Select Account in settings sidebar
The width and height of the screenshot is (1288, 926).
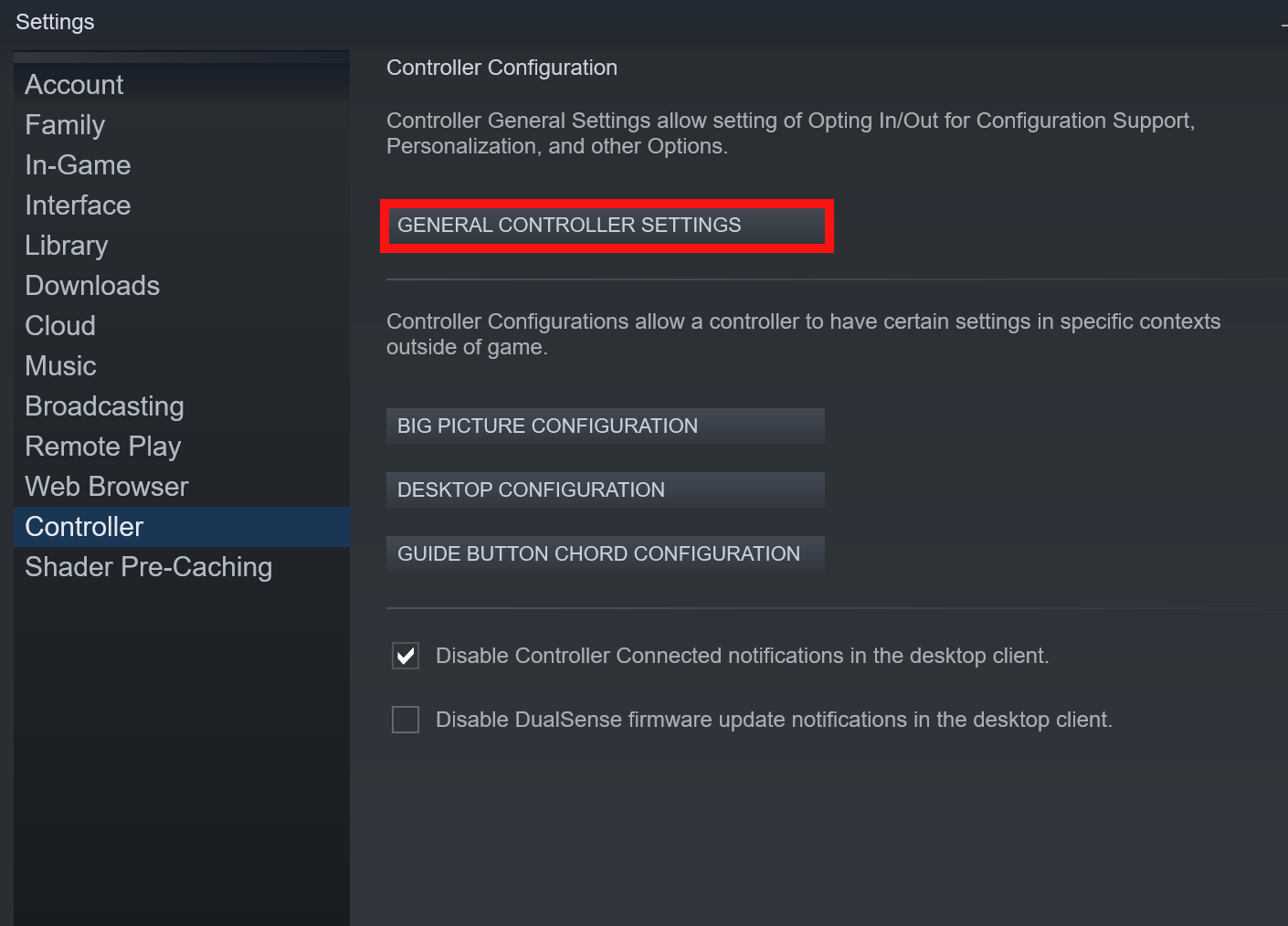74,85
